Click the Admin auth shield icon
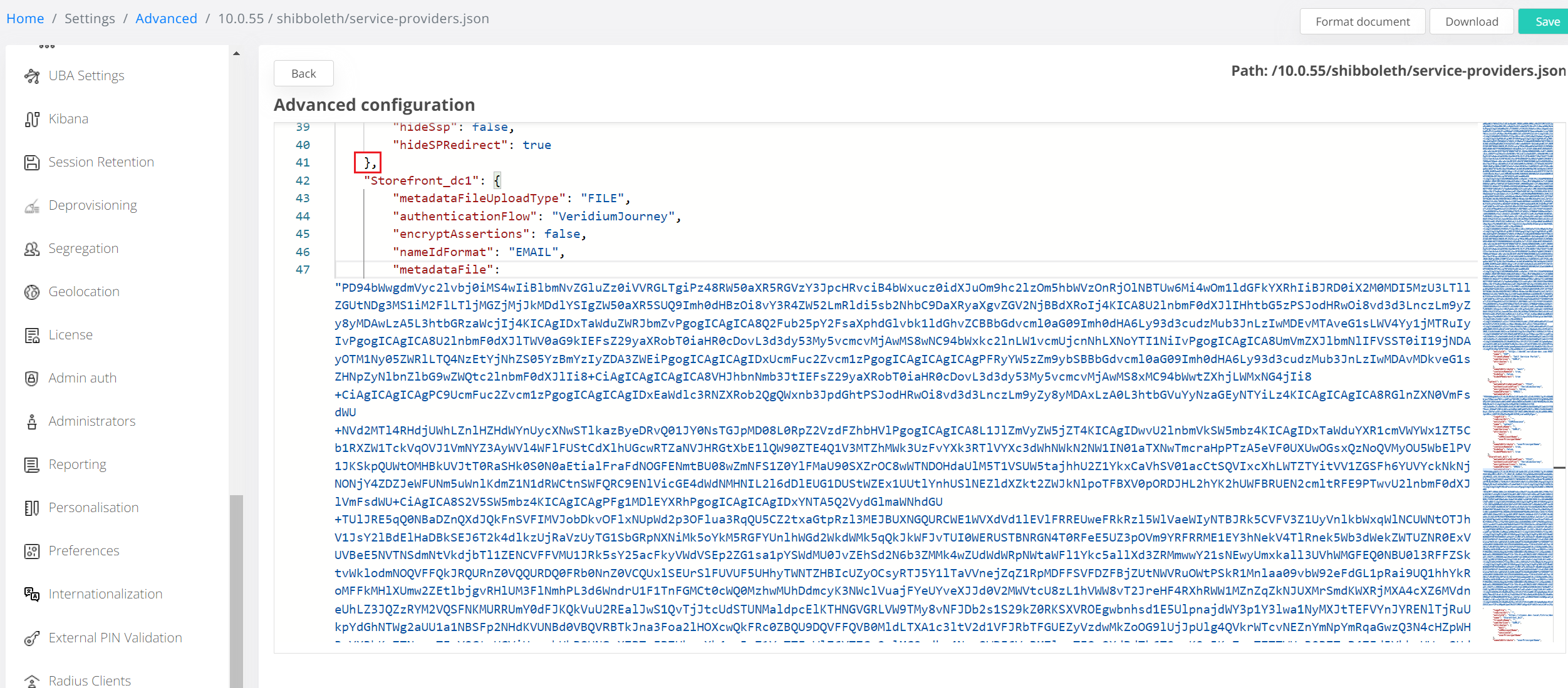1568x688 pixels. tap(32, 378)
